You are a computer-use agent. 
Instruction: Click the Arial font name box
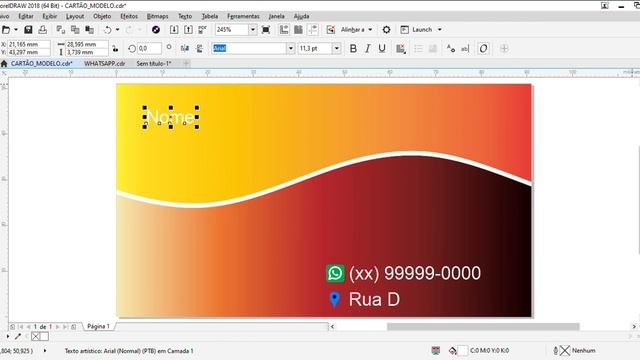click(x=249, y=49)
